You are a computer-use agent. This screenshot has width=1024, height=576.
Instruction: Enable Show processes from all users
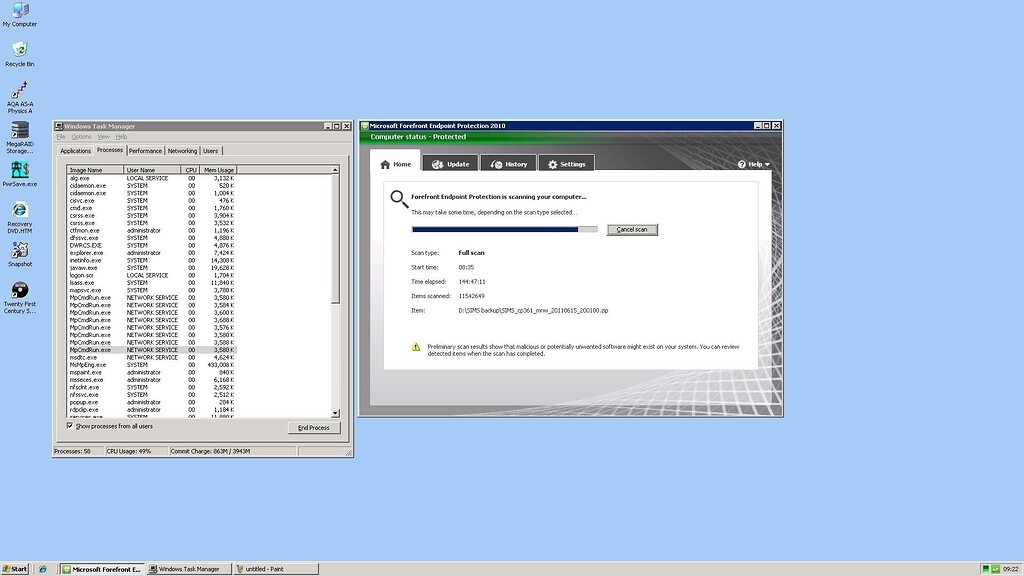click(71, 426)
